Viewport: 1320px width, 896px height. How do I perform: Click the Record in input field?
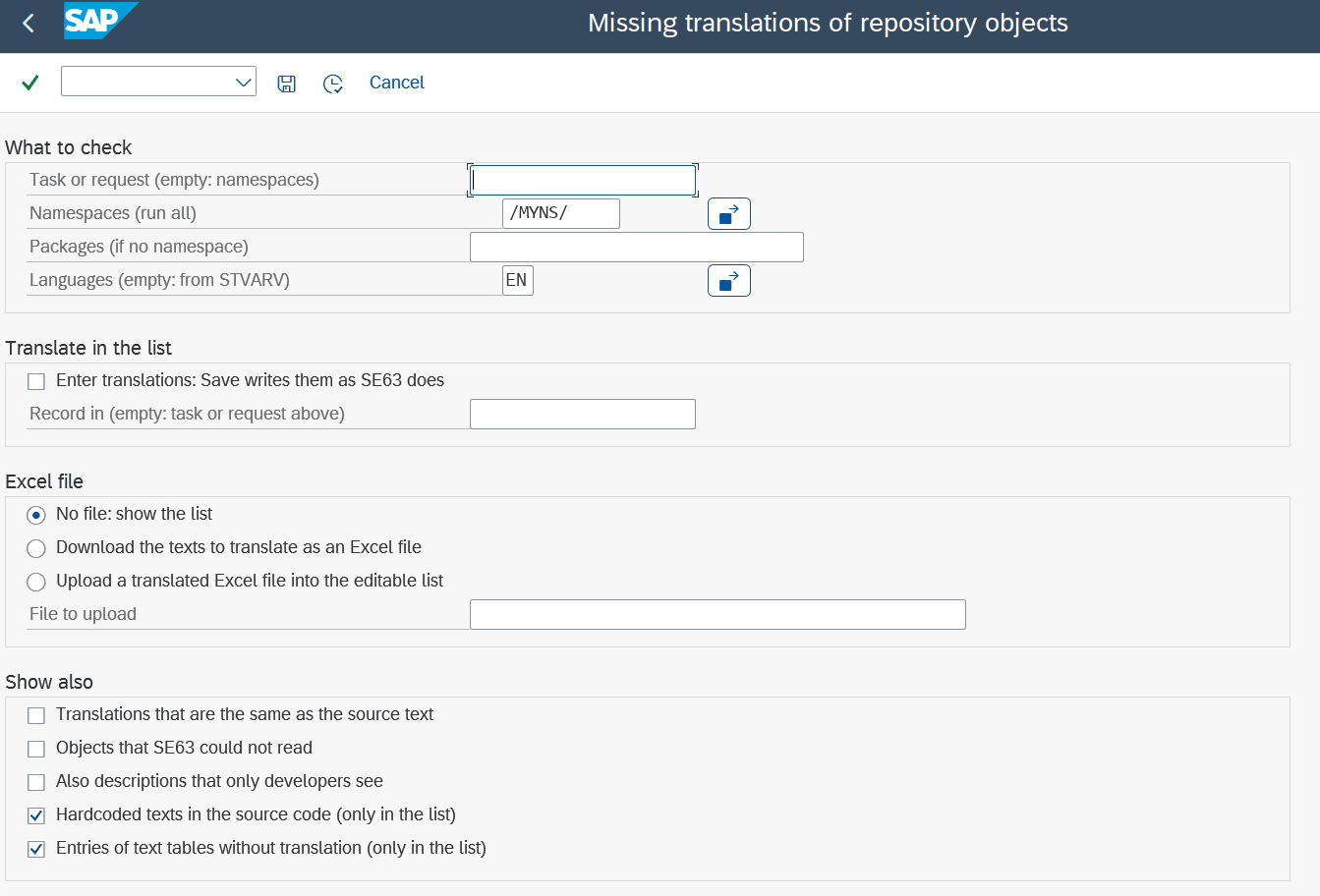583,414
